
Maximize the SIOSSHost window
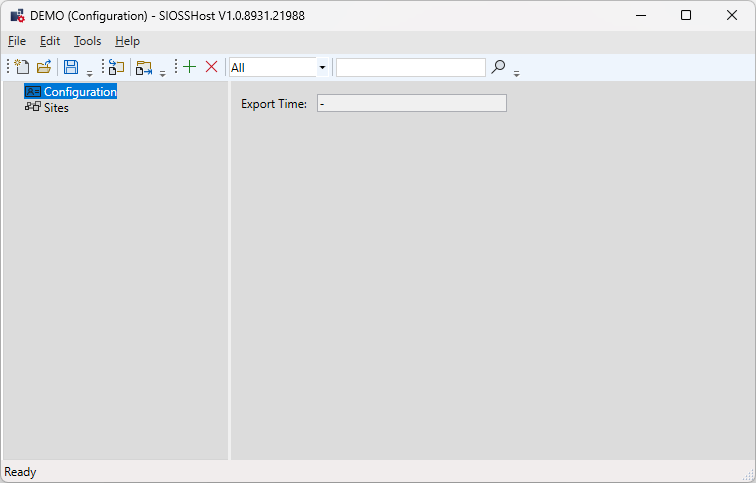[686, 15]
